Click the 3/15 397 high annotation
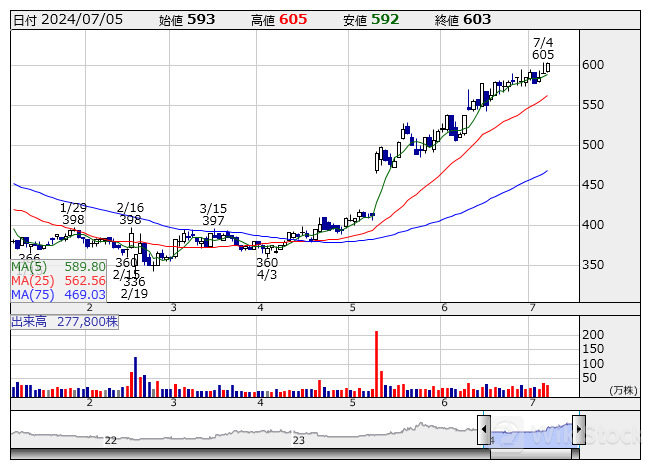The image size is (653, 470). [212, 214]
